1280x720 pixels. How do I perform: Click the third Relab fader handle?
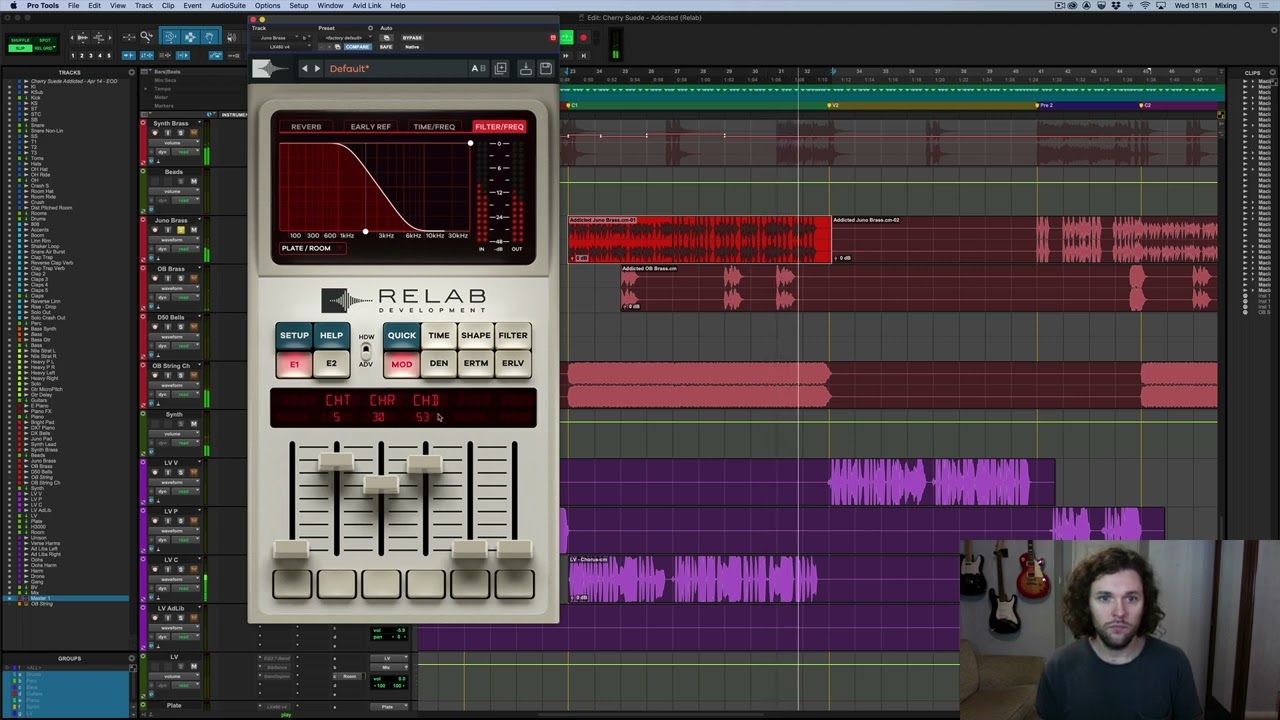pyautogui.click(x=380, y=485)
